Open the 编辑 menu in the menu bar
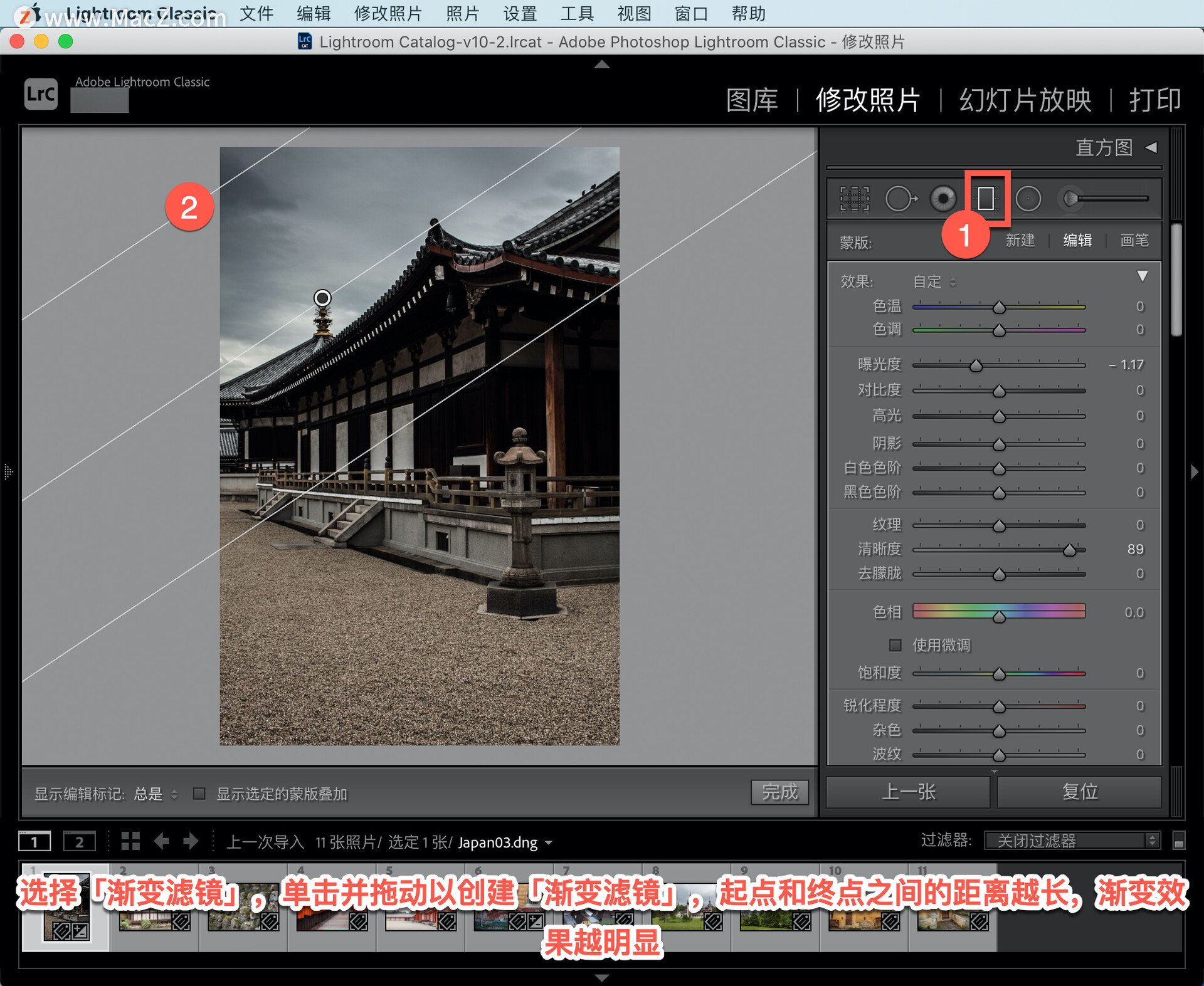This screenshot has height=986, width=1204. click(314, 13)
